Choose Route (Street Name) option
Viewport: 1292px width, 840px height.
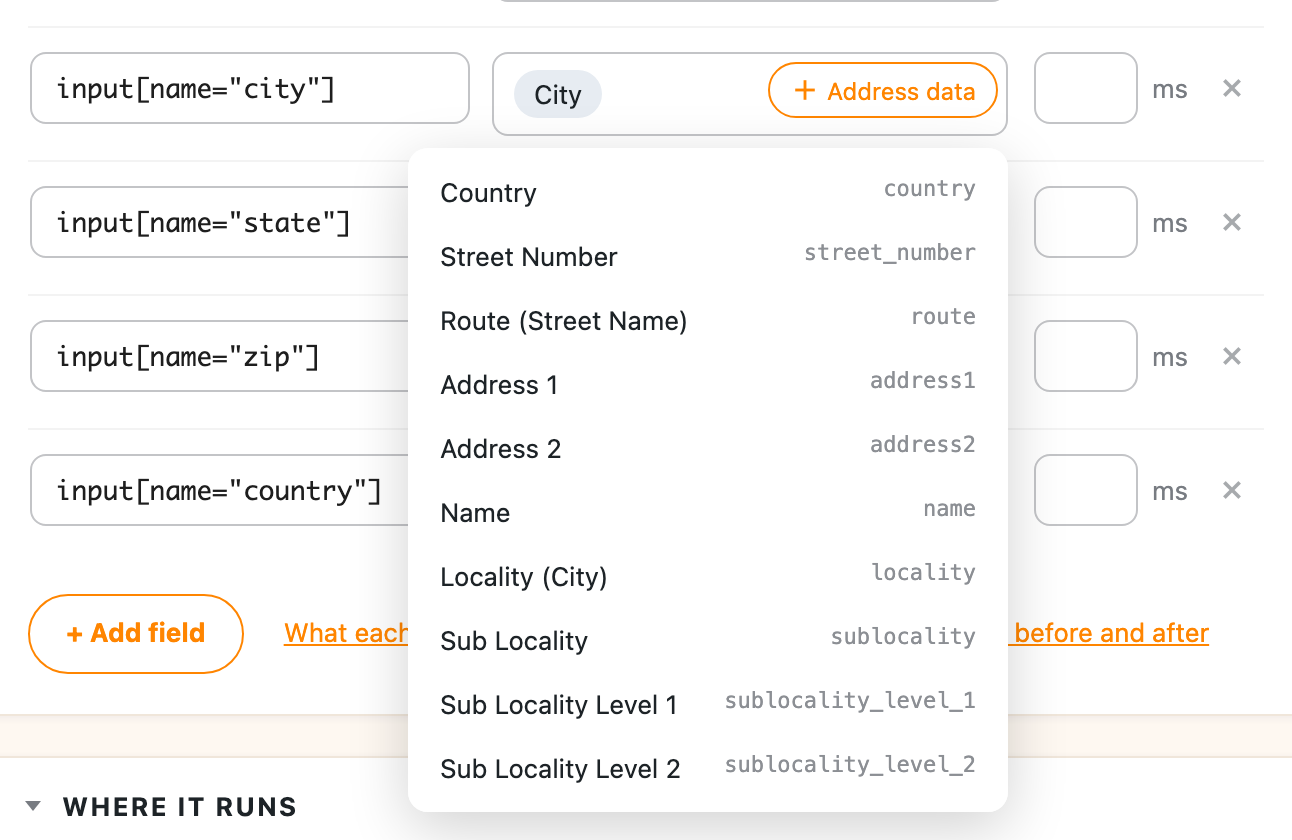(x=708, y=320)
